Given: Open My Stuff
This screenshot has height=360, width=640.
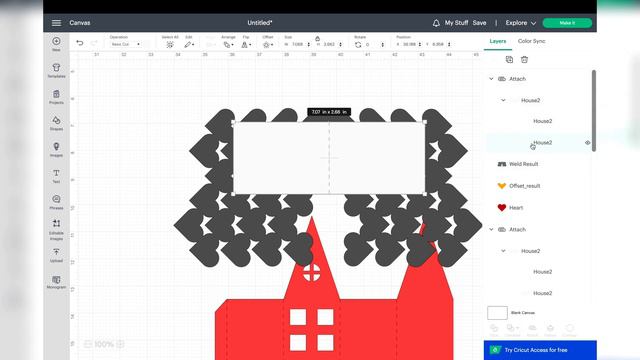Looking at the screenshot, I should [x=456, y=23].
